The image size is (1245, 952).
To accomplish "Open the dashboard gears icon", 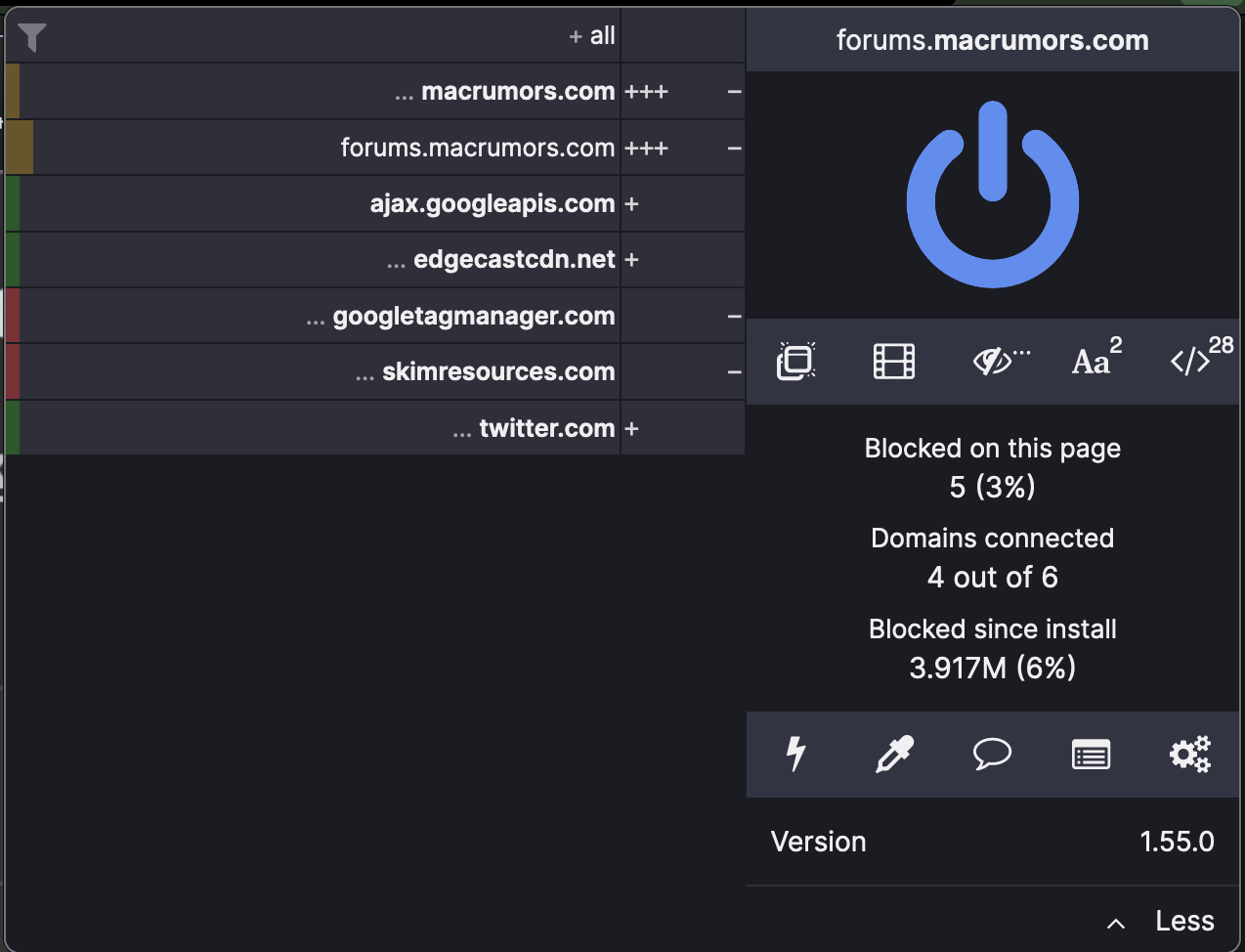I will 1189,754.
